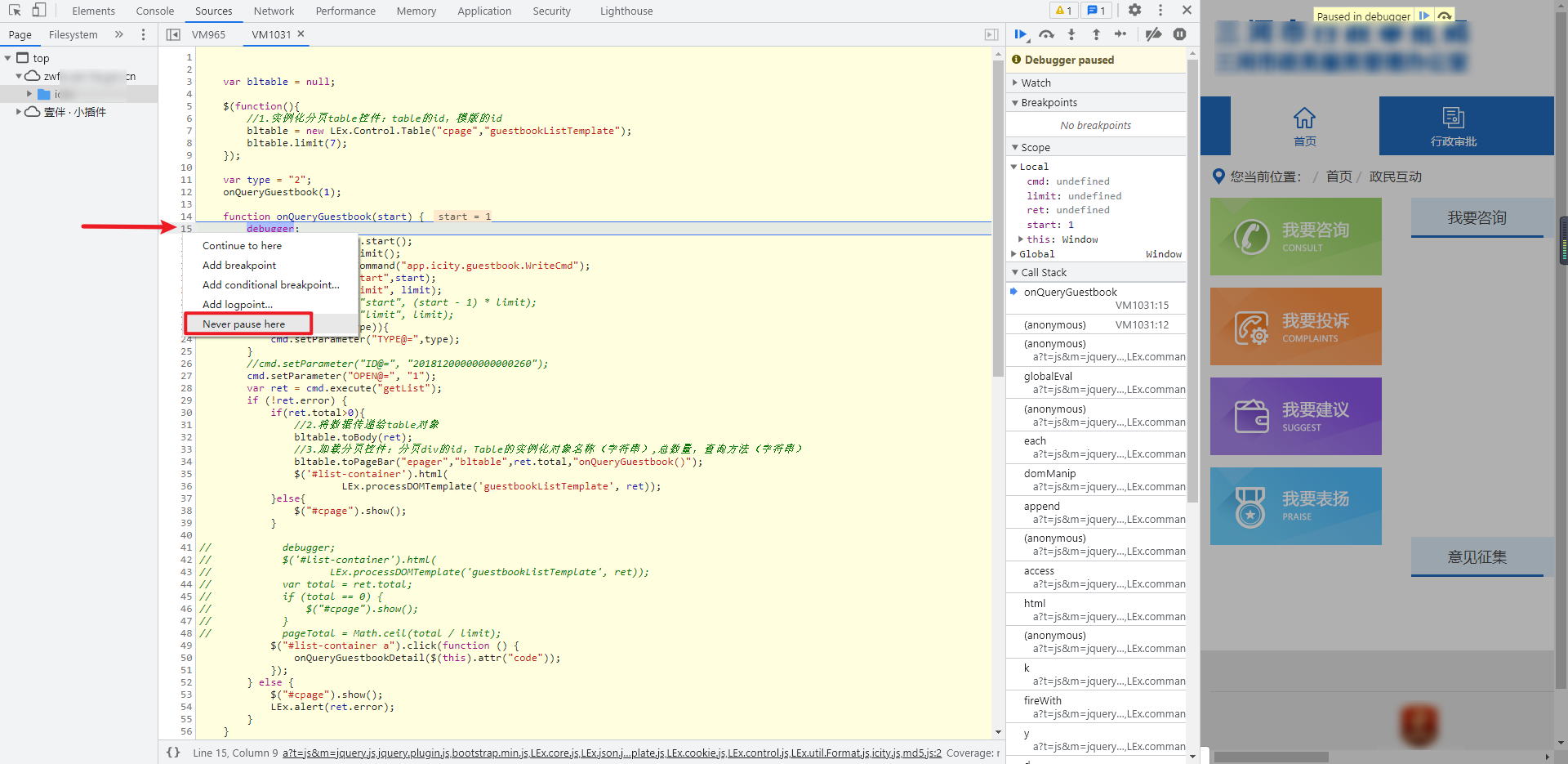Screen dimensions: 1568x764
Task: Select the globalEval call stack frame
Action: (x=1096, y=382)
